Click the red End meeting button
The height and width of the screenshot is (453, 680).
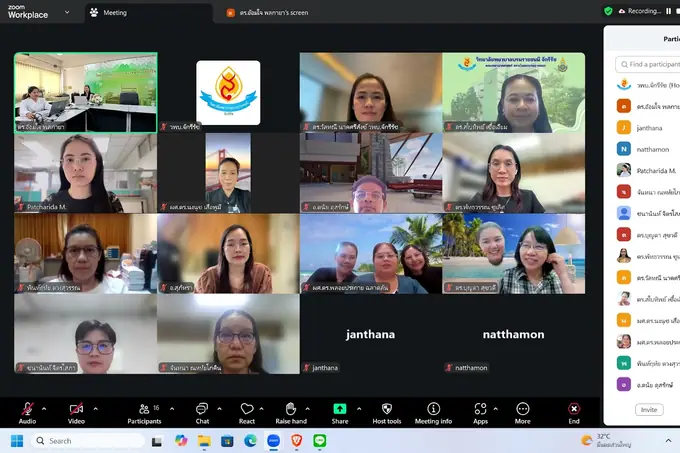point(574,413)
